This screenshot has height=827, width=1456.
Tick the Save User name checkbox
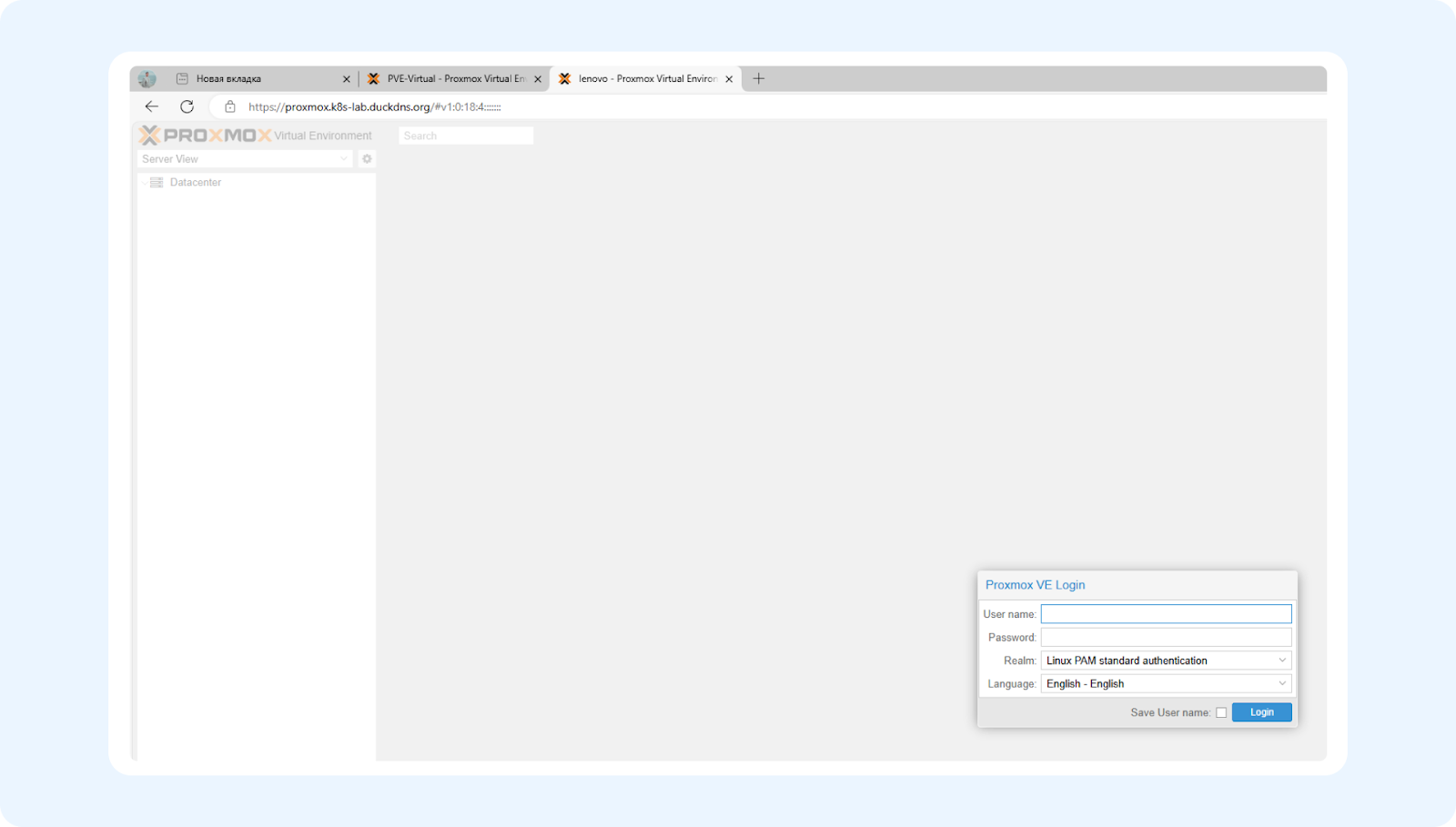tap(1221, 712)
